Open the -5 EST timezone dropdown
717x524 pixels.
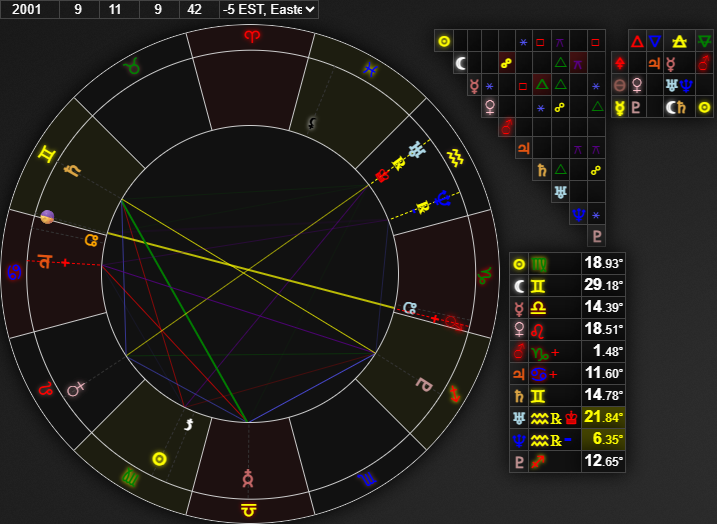[x=268, y=9]
